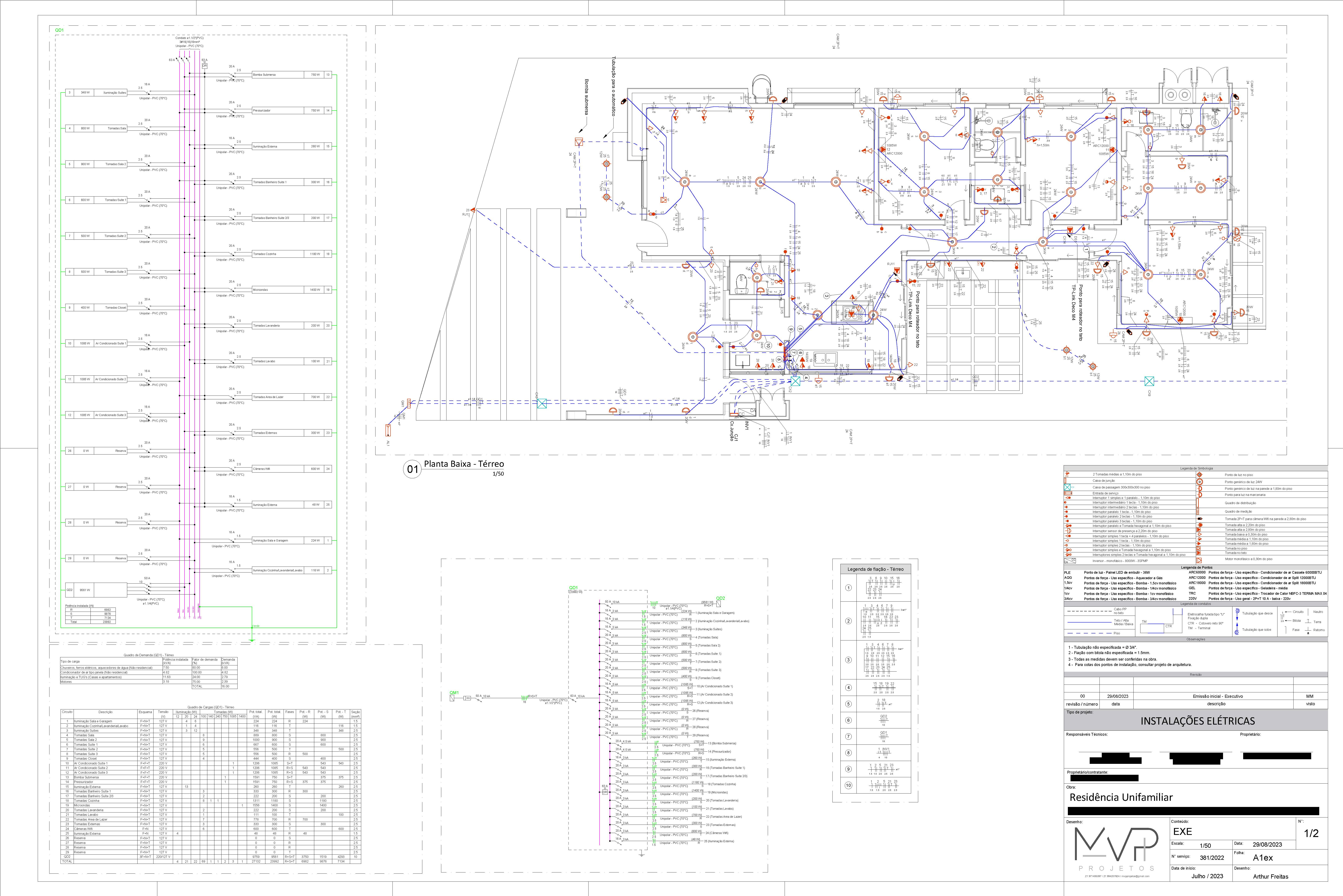Click the 'INSTALAÇÕES ELÉTRICAS' title
Screen dimensions: 1343x896
click(x=1198, y=721)
